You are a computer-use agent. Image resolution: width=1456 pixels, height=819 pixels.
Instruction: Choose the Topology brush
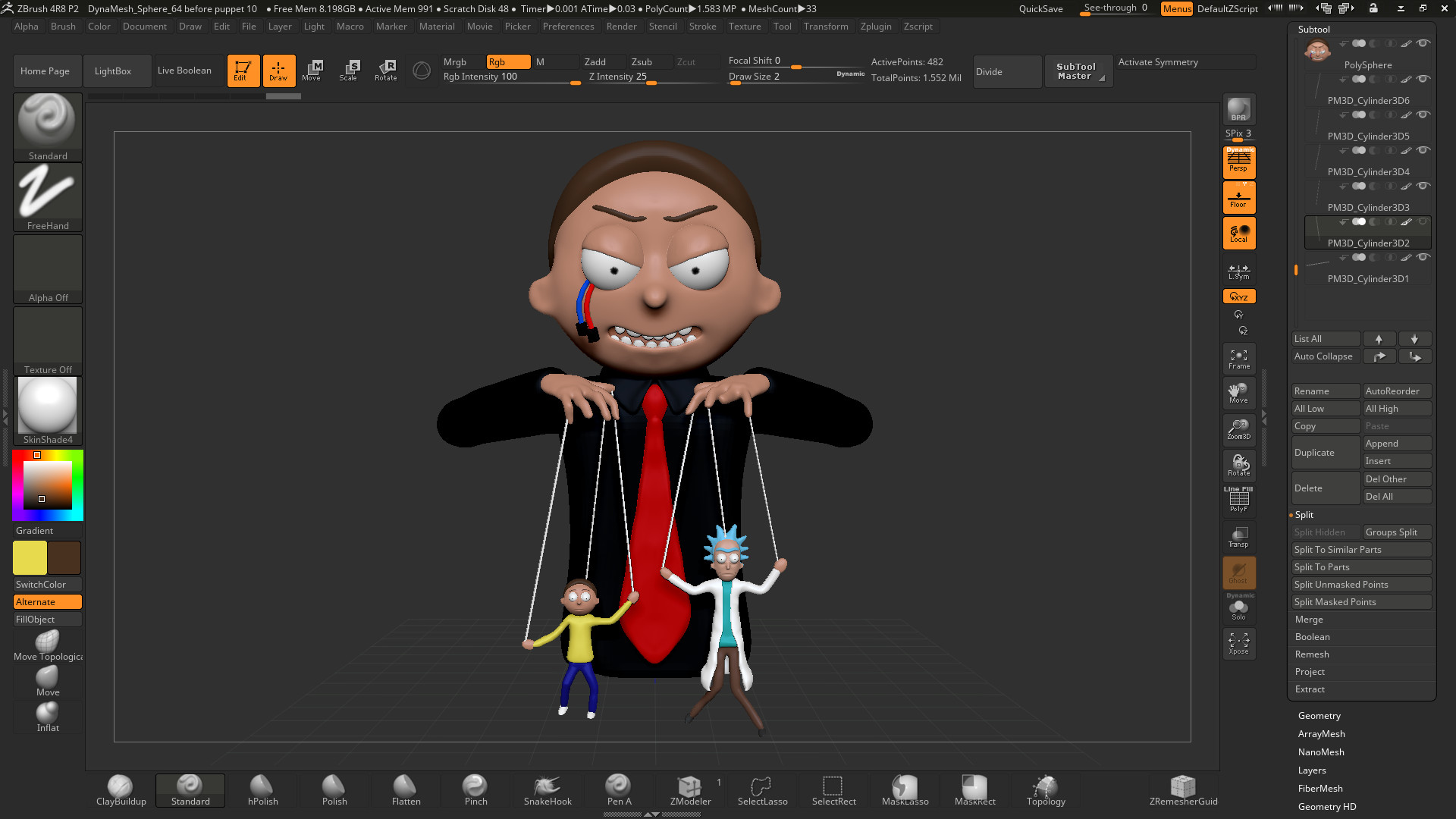[x=1046, y=790]
